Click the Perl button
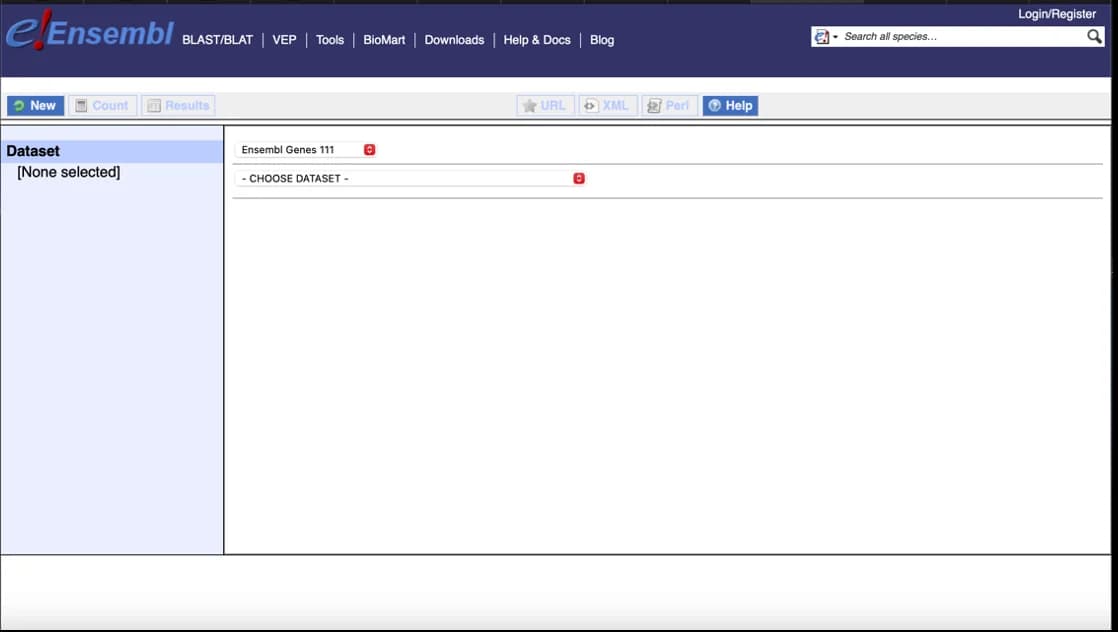Image resolution: width=1118 pixels, height=632 pixels. tap(670, 106)
